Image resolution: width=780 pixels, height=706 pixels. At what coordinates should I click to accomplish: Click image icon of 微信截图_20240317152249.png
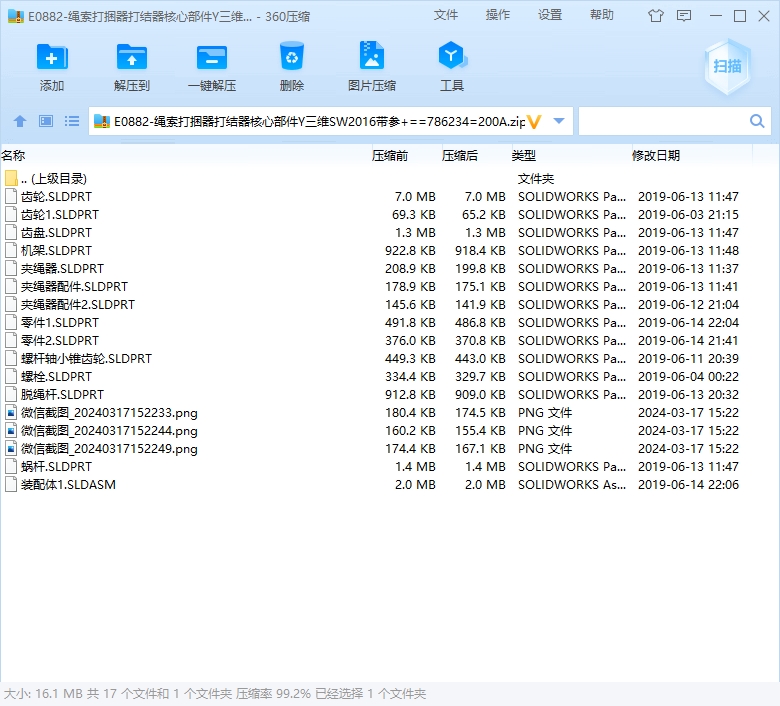point(11,448)
